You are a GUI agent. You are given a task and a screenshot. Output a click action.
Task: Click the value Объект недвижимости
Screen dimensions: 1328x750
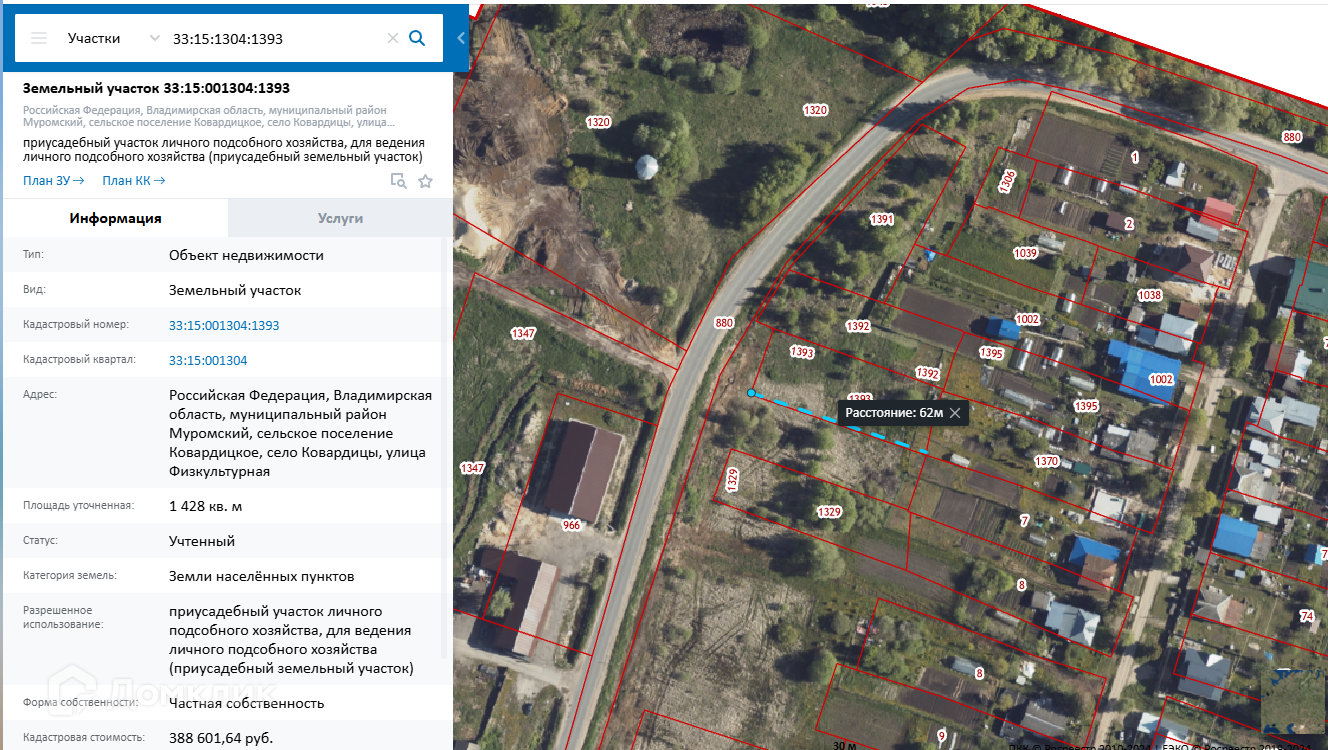[x=246, y=255]
